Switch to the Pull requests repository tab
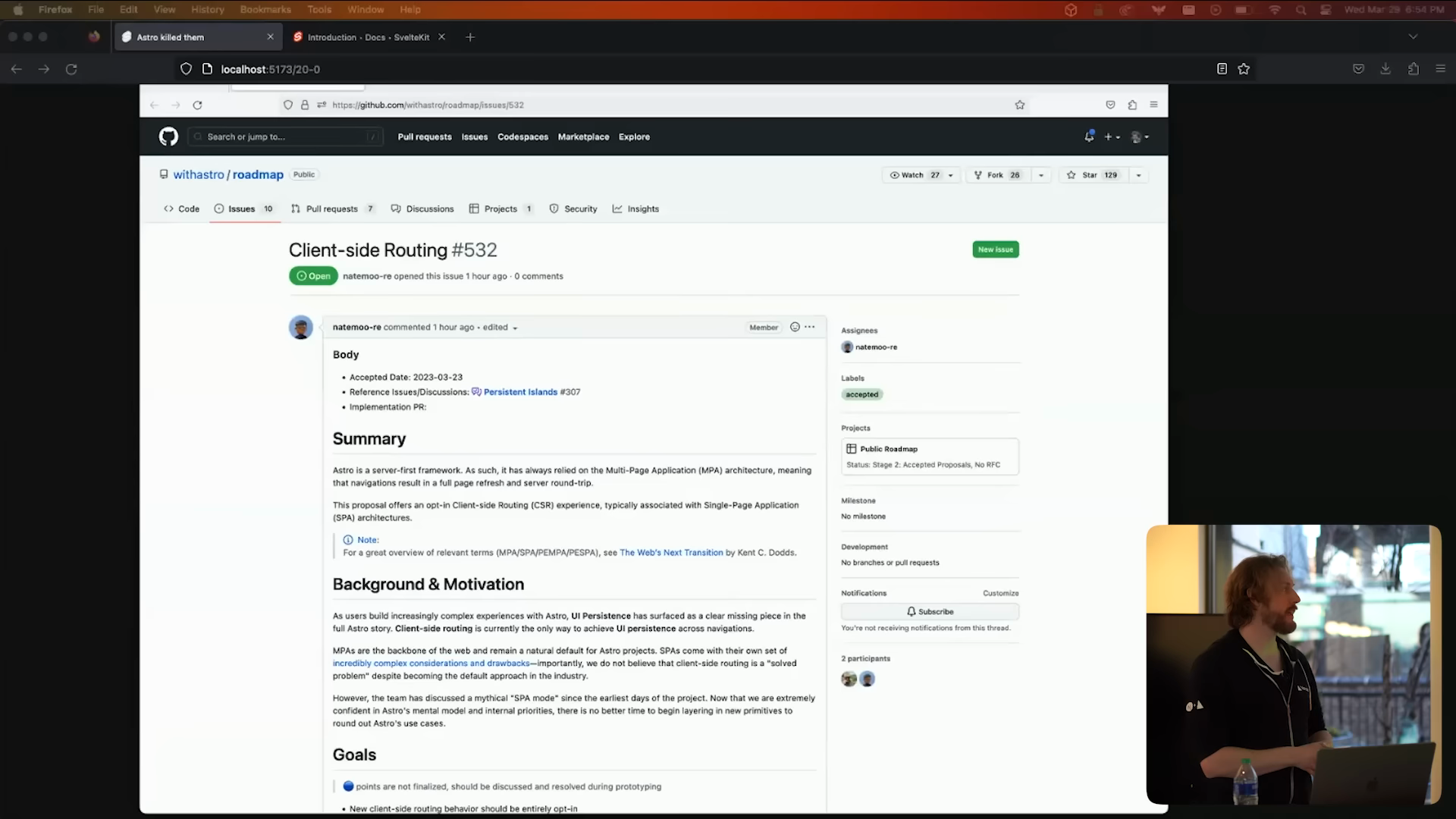1456x819 pixels. click(331, 209)
